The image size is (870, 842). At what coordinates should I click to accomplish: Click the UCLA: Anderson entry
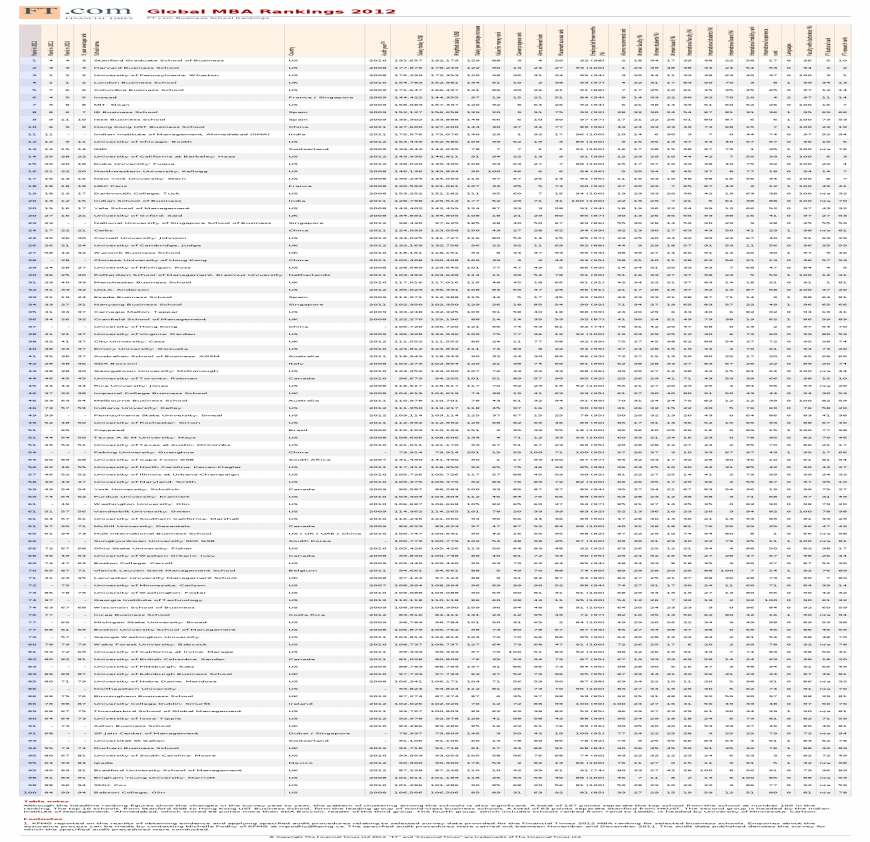coord(120,290)
